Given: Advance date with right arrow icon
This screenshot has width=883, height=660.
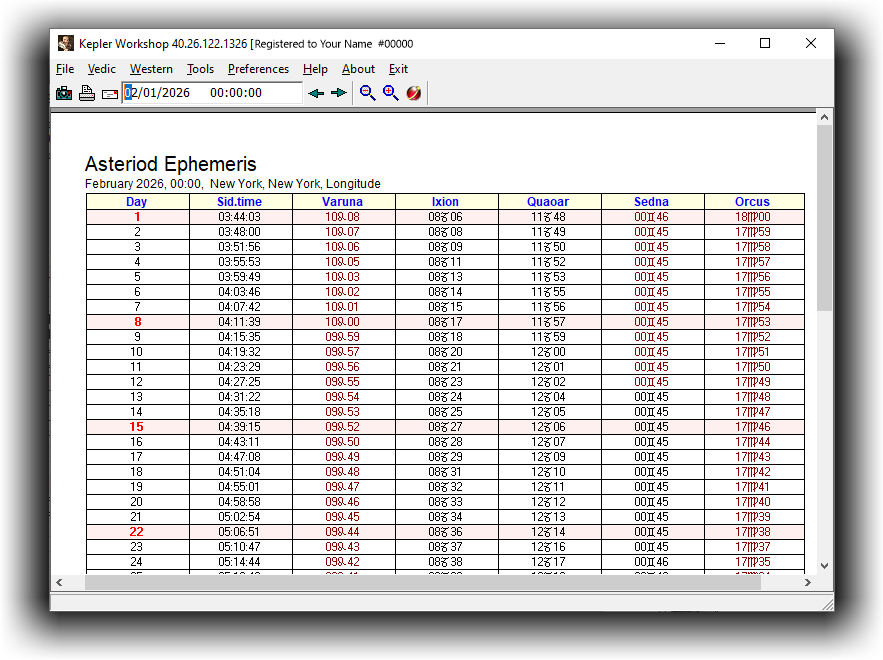Looking at the screenshot, I should [339, 93].
